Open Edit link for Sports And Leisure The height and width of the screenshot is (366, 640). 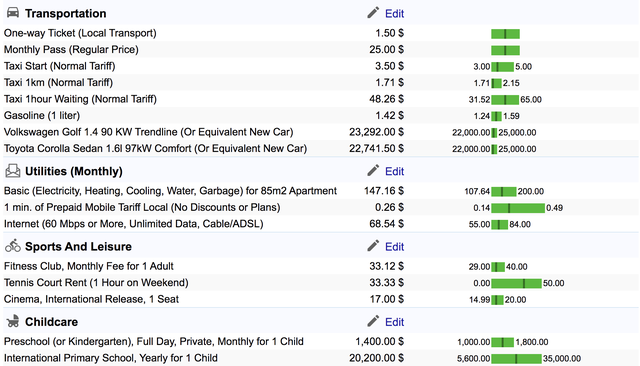pyautogui.click(x=394, y=247)
